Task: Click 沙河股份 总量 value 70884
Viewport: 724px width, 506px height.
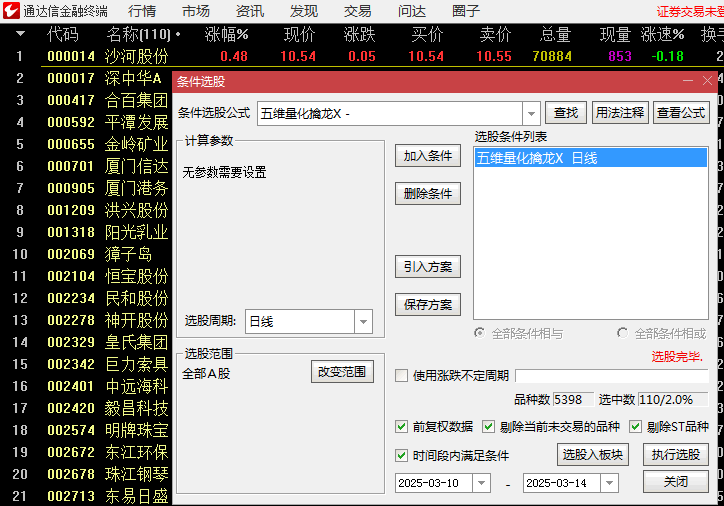Action: click(552, 56)
